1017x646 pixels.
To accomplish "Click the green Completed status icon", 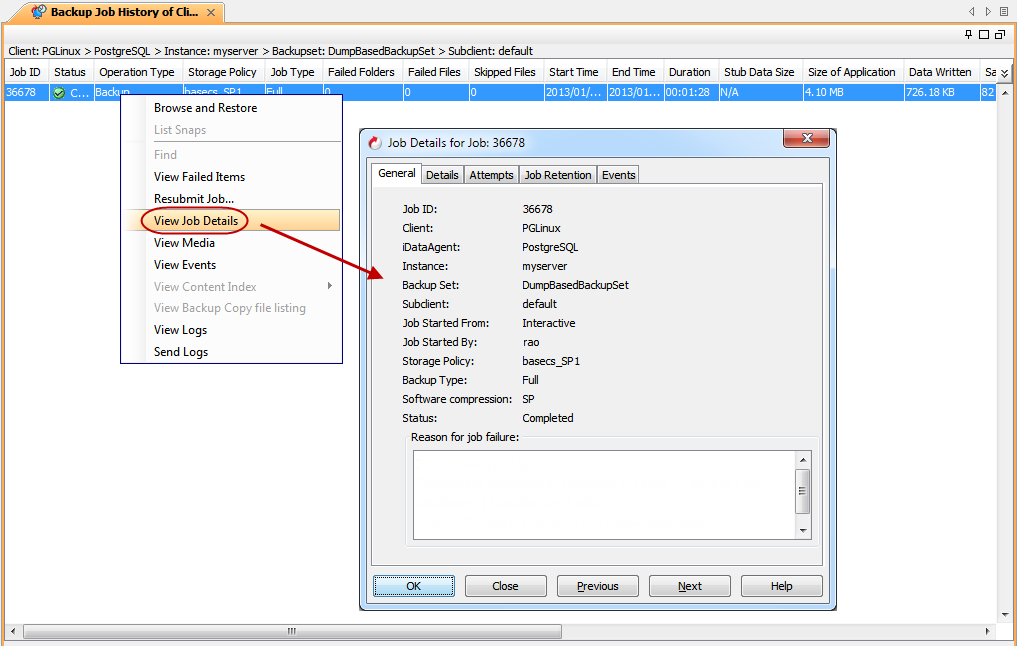I will tap(60, 93).
